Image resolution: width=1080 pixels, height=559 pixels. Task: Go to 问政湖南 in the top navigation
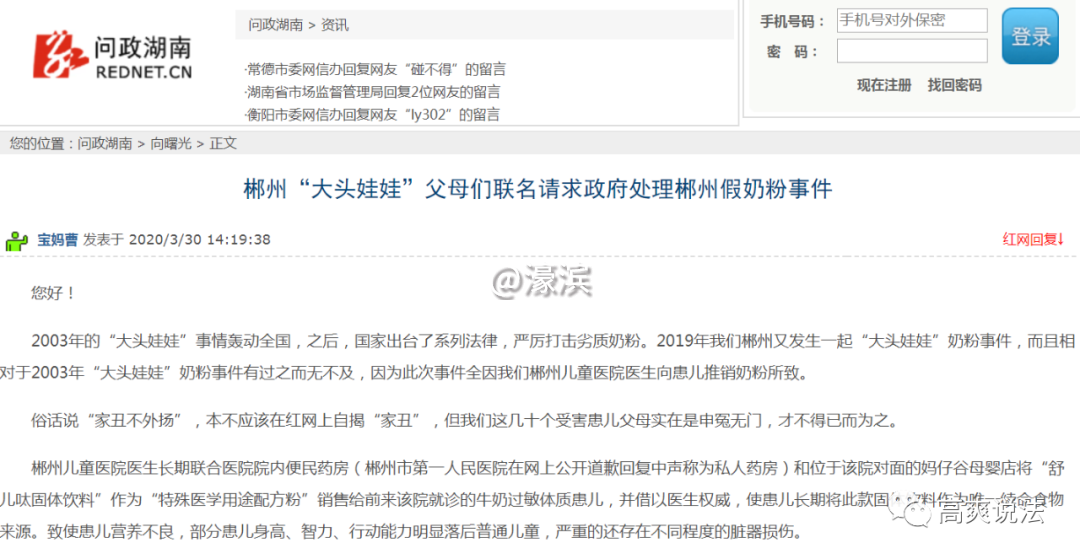click(x=276, y=25)
